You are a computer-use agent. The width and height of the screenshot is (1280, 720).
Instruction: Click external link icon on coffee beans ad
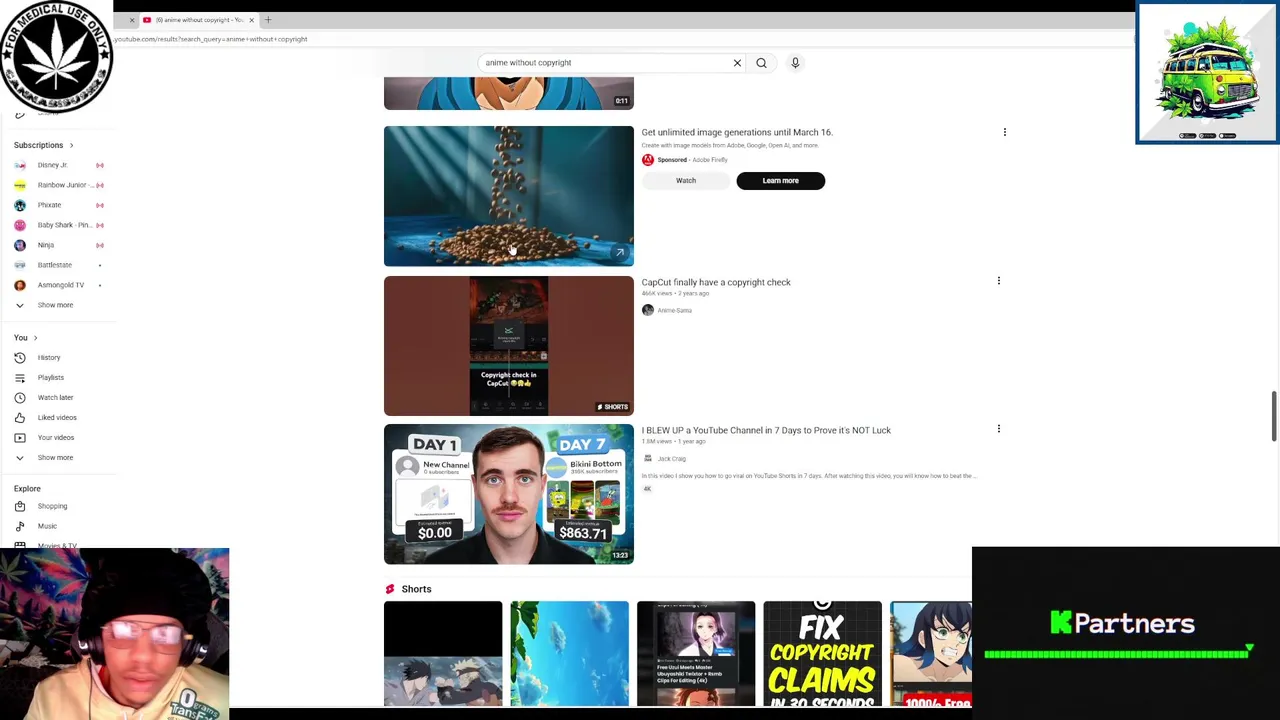pyautogui.click(x=620, y=253)
